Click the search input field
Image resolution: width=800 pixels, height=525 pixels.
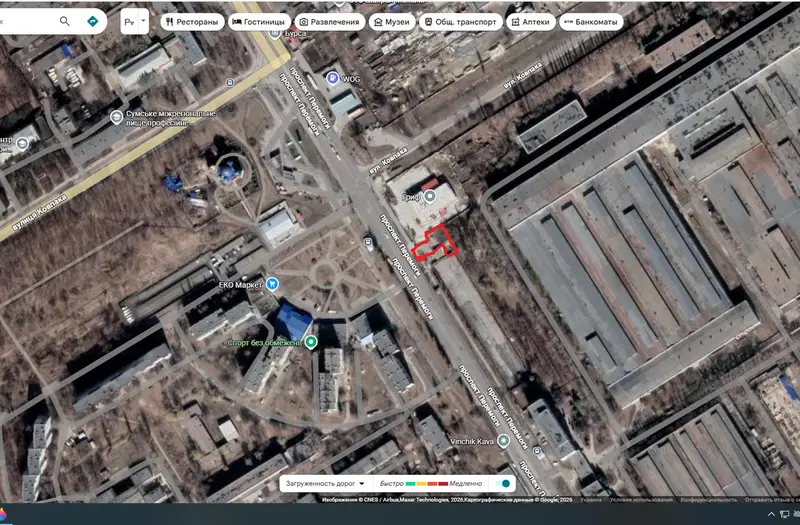[28, 21]
